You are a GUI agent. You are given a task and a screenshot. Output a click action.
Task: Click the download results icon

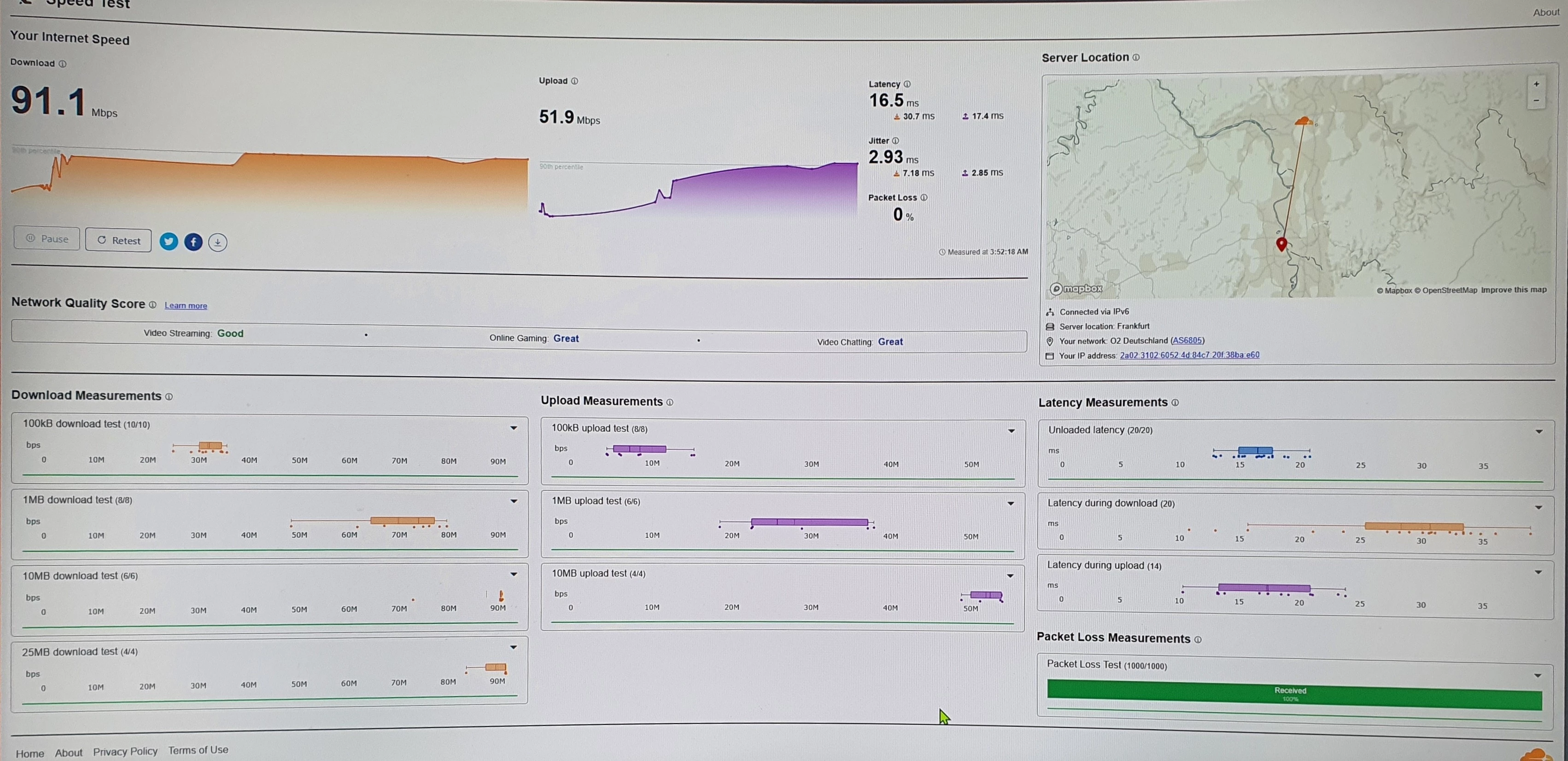pyautogui.click(x=217, y=242)
